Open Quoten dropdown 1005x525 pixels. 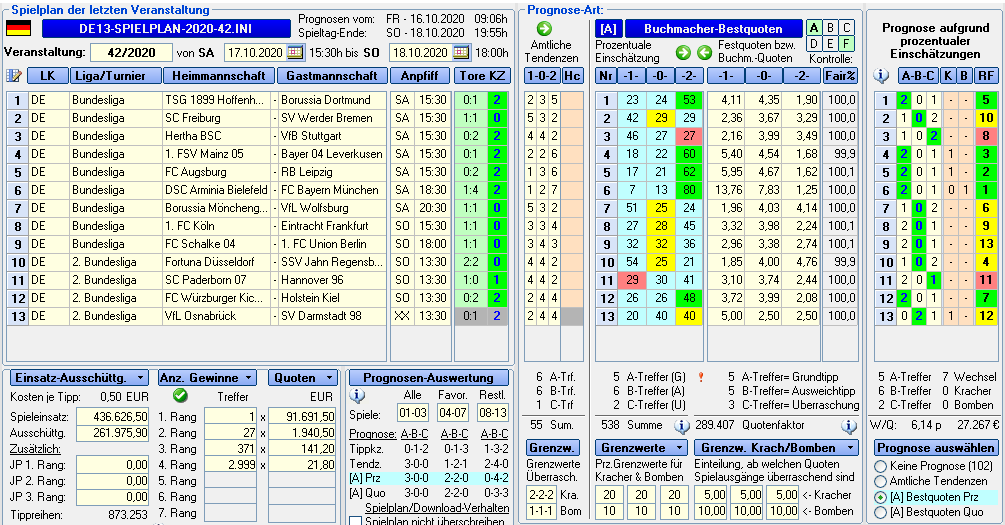pyautogui.click(x=303, y=378)
